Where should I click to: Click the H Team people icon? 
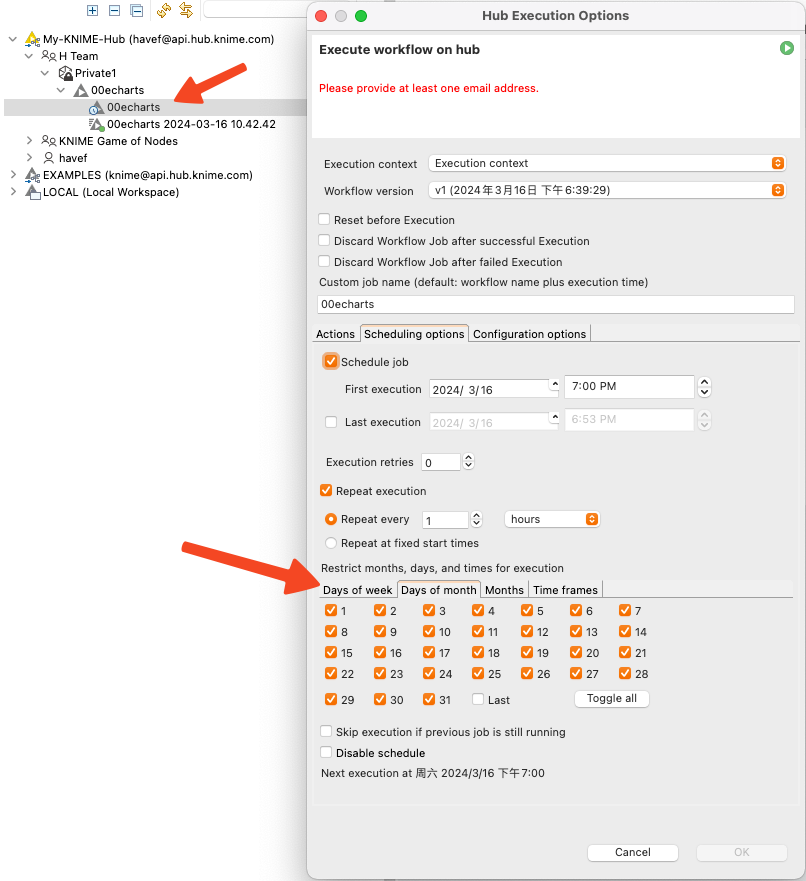pyautogui.click(x=49, y=56)
